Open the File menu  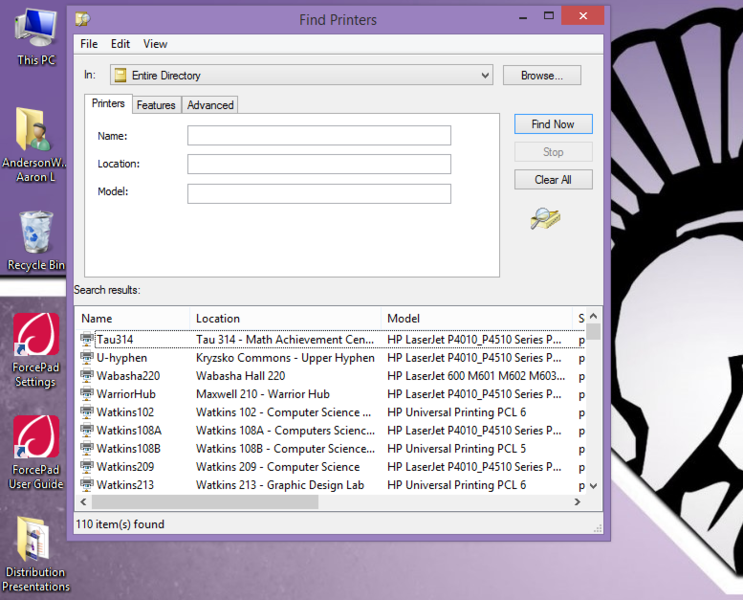tap(89, 44)
